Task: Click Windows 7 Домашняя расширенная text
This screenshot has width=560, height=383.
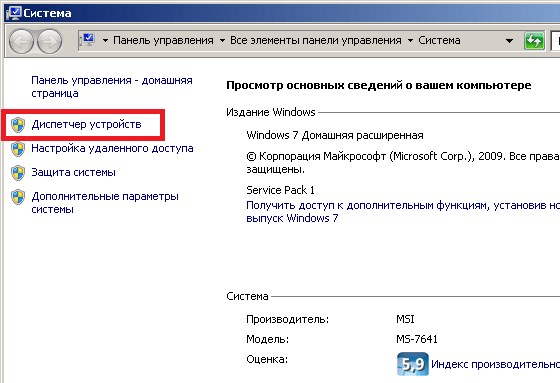Action: 335,135
